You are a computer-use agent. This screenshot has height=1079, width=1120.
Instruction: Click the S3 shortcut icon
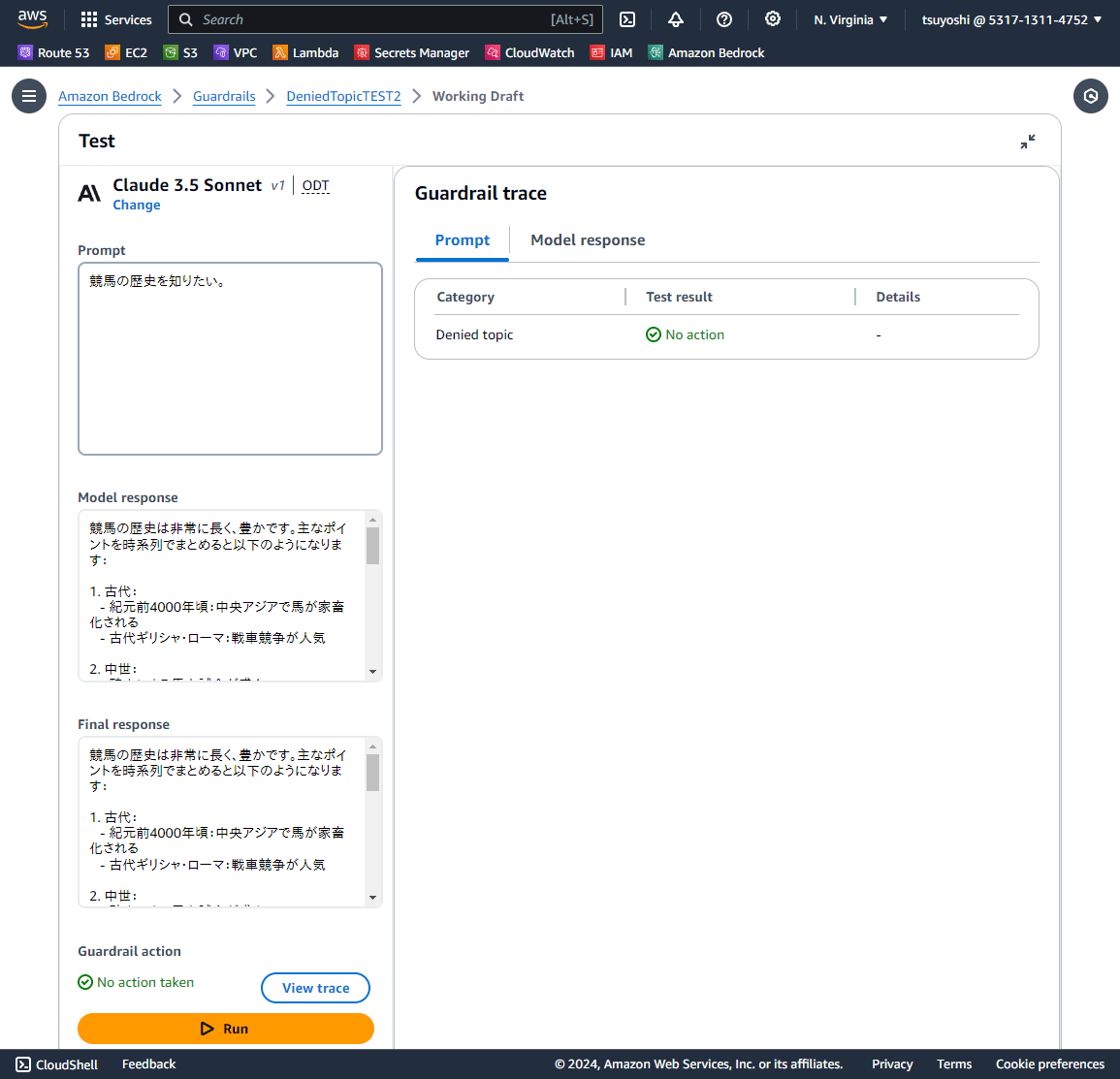170,52
